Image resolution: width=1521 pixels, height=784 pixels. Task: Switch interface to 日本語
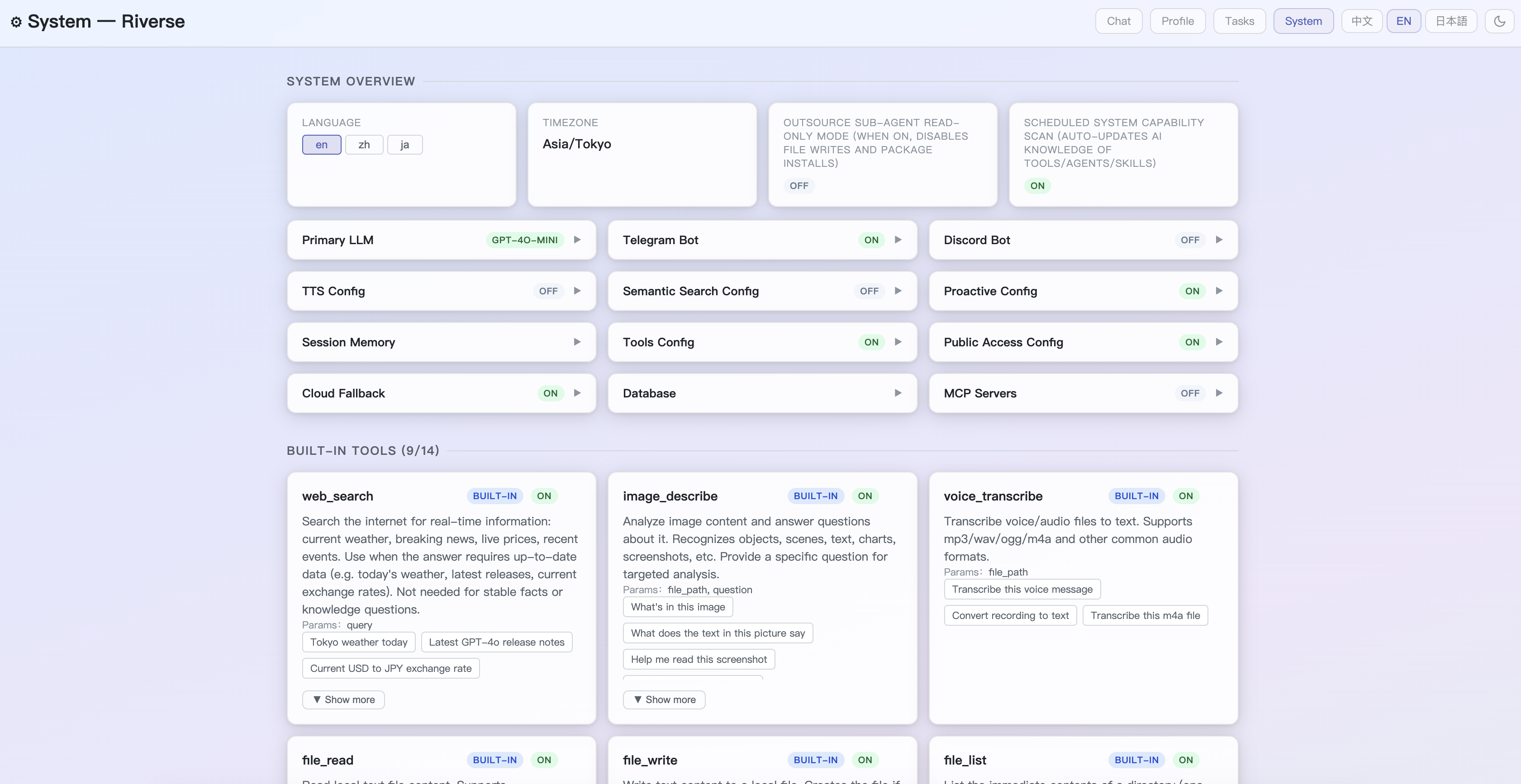point(1451,21)
